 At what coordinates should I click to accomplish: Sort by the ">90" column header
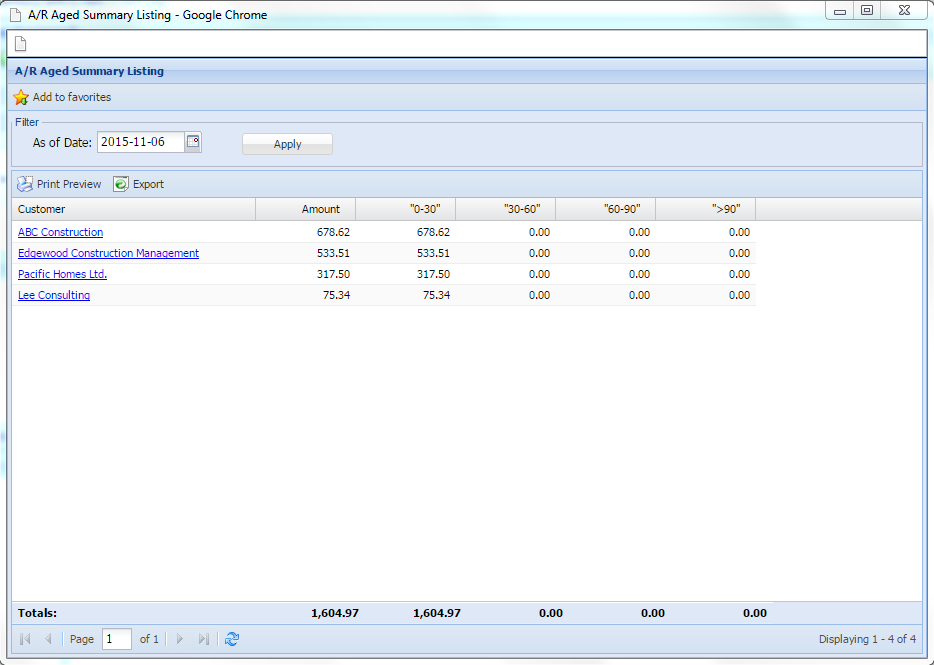tap(705, 209)
